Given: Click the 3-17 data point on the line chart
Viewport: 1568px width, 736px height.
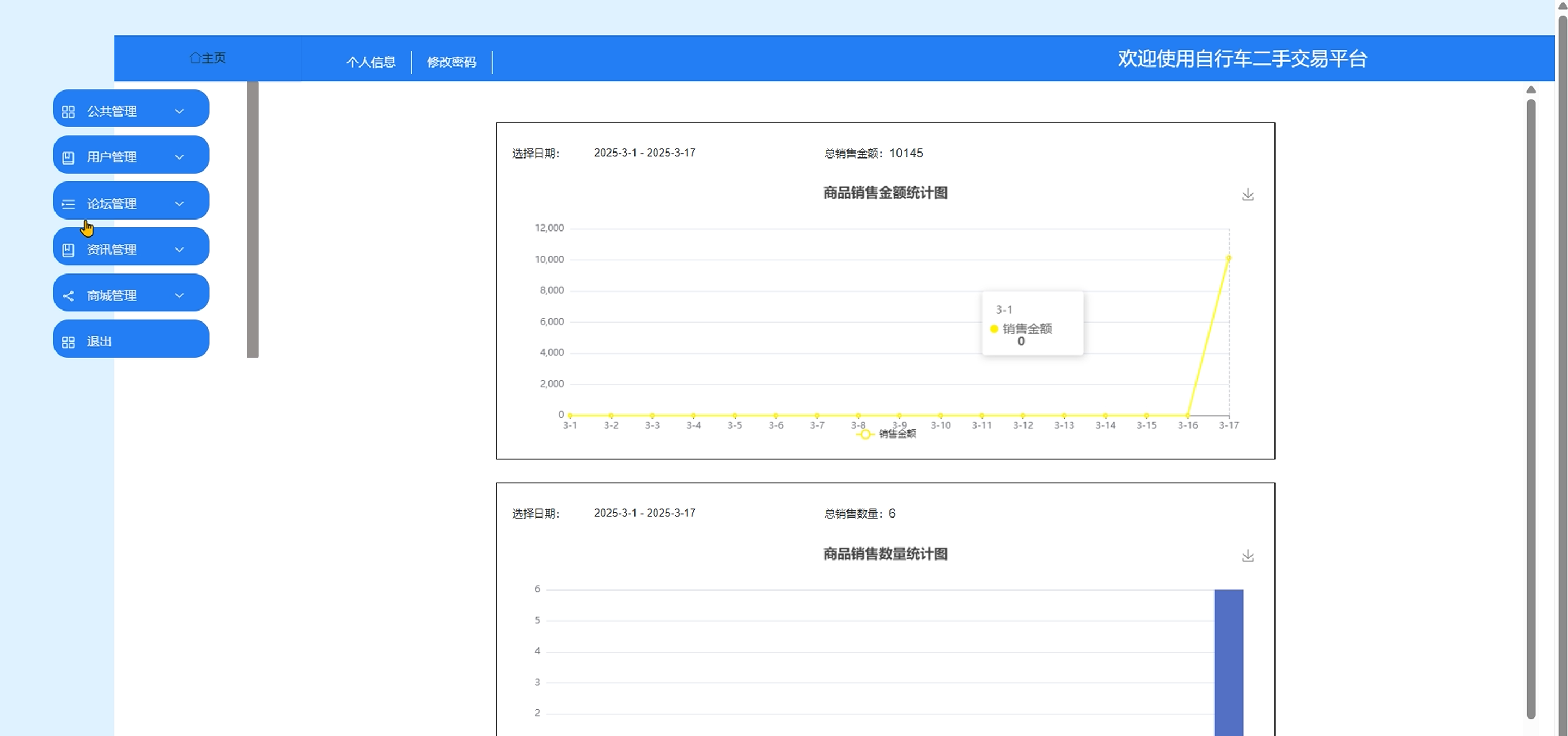Looking at the screenshot, I should [x=1228, y=259].
